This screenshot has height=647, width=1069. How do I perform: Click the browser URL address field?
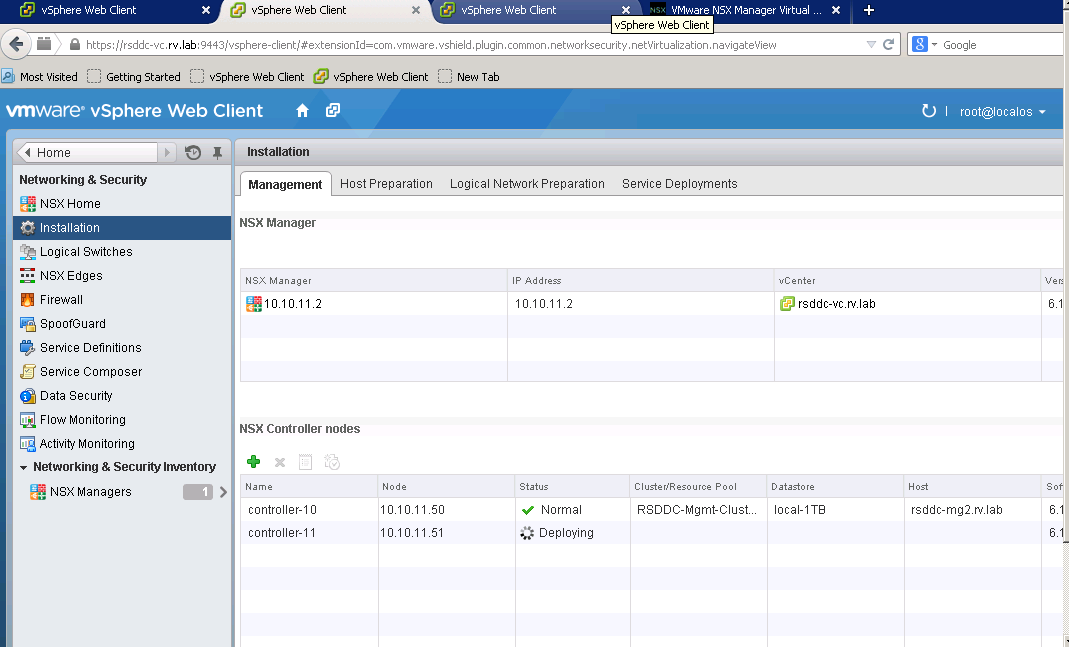(470, 45)
